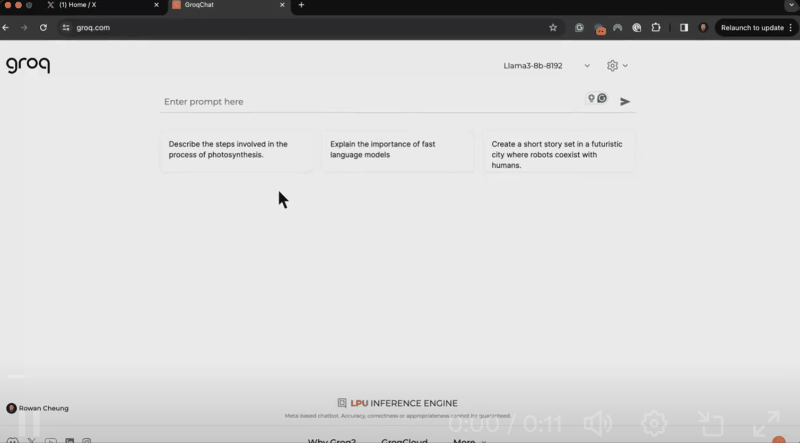Go forward in browser history
This screenshot has width=800, height=443.
tap(24, 28)
